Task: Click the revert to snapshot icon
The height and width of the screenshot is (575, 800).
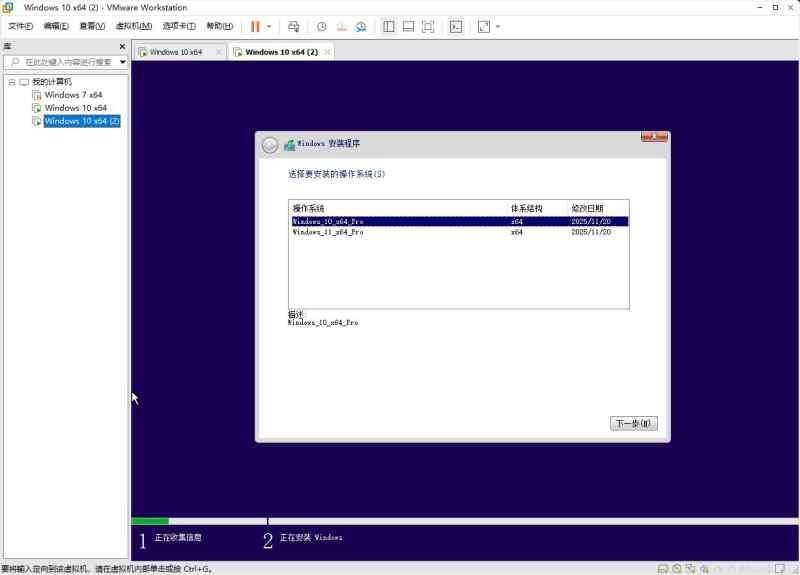Action: (341, 27)
